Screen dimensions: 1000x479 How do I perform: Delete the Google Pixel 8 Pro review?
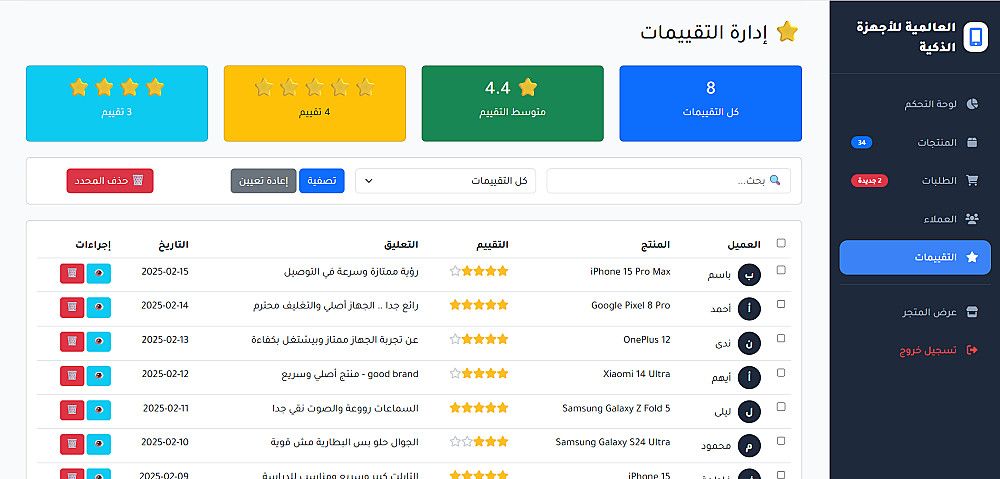click(x=72, y=307)
